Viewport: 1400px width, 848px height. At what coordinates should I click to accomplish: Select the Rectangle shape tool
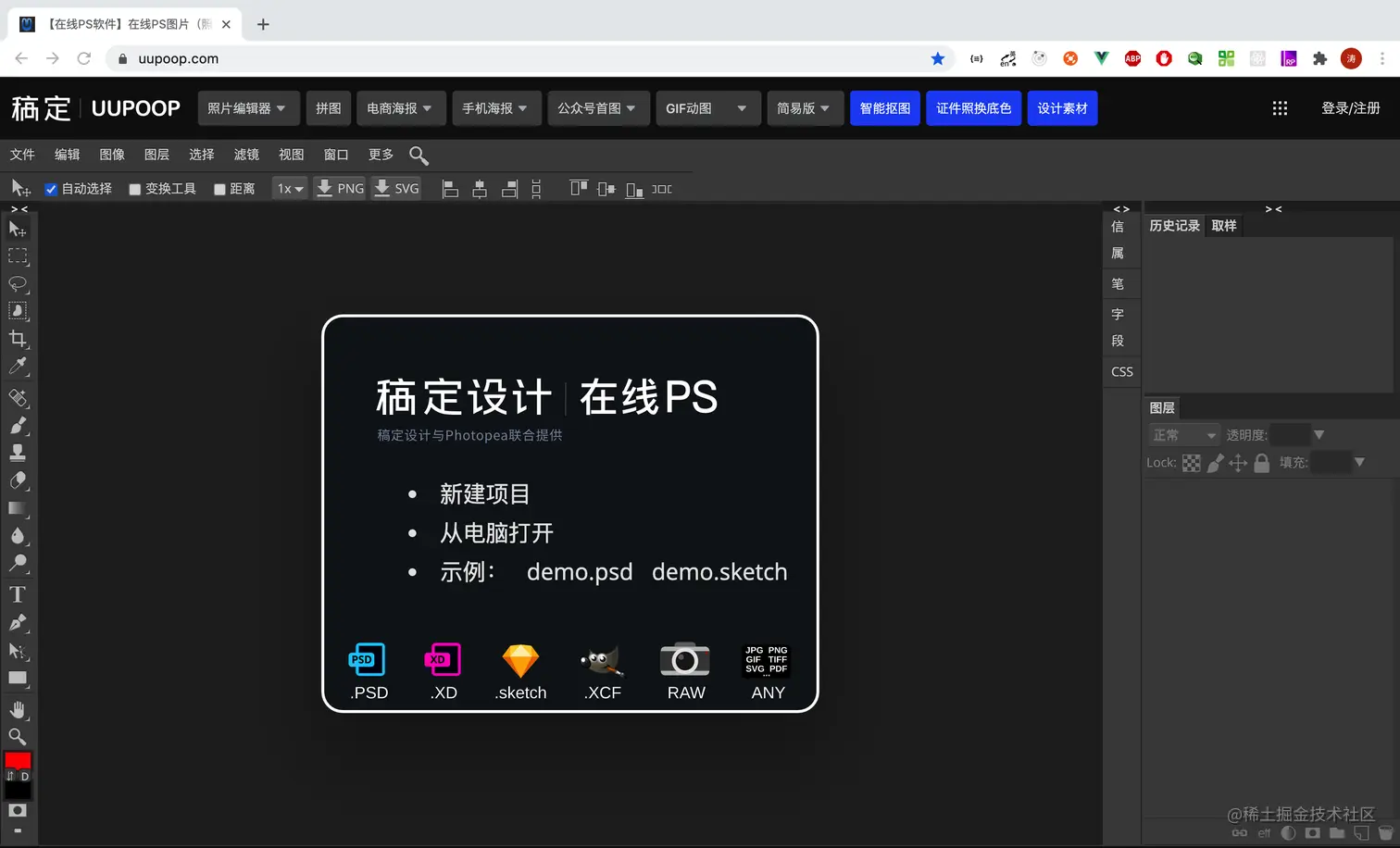click(x=18, y=679)
